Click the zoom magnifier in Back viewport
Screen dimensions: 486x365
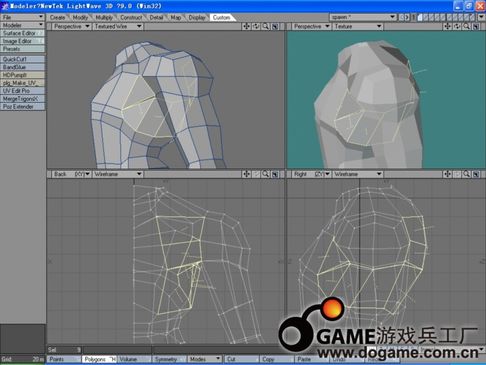[x=266, y=174]
